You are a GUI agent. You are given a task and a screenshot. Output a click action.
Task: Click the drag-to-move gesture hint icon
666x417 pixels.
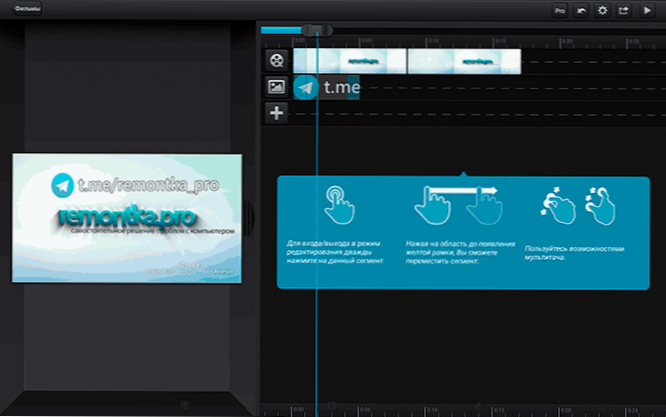click(458, 206)
